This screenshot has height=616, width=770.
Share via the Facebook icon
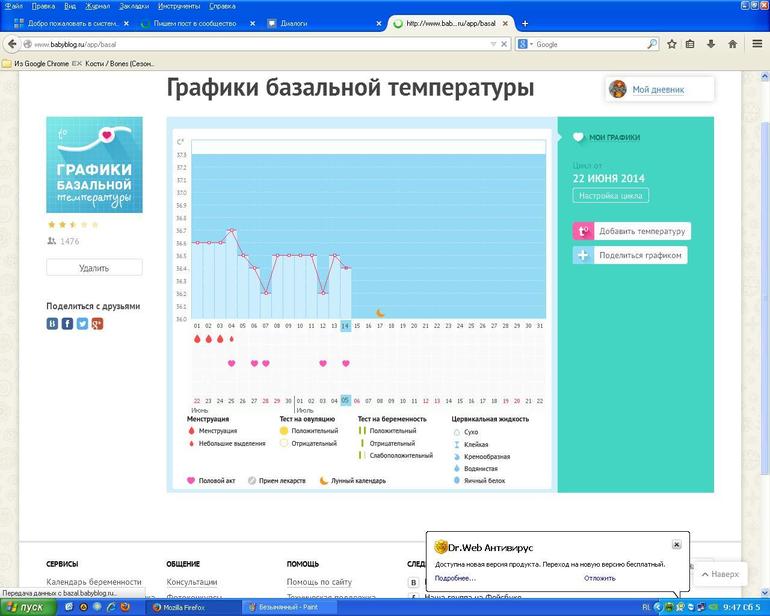(x=67, y=324)
